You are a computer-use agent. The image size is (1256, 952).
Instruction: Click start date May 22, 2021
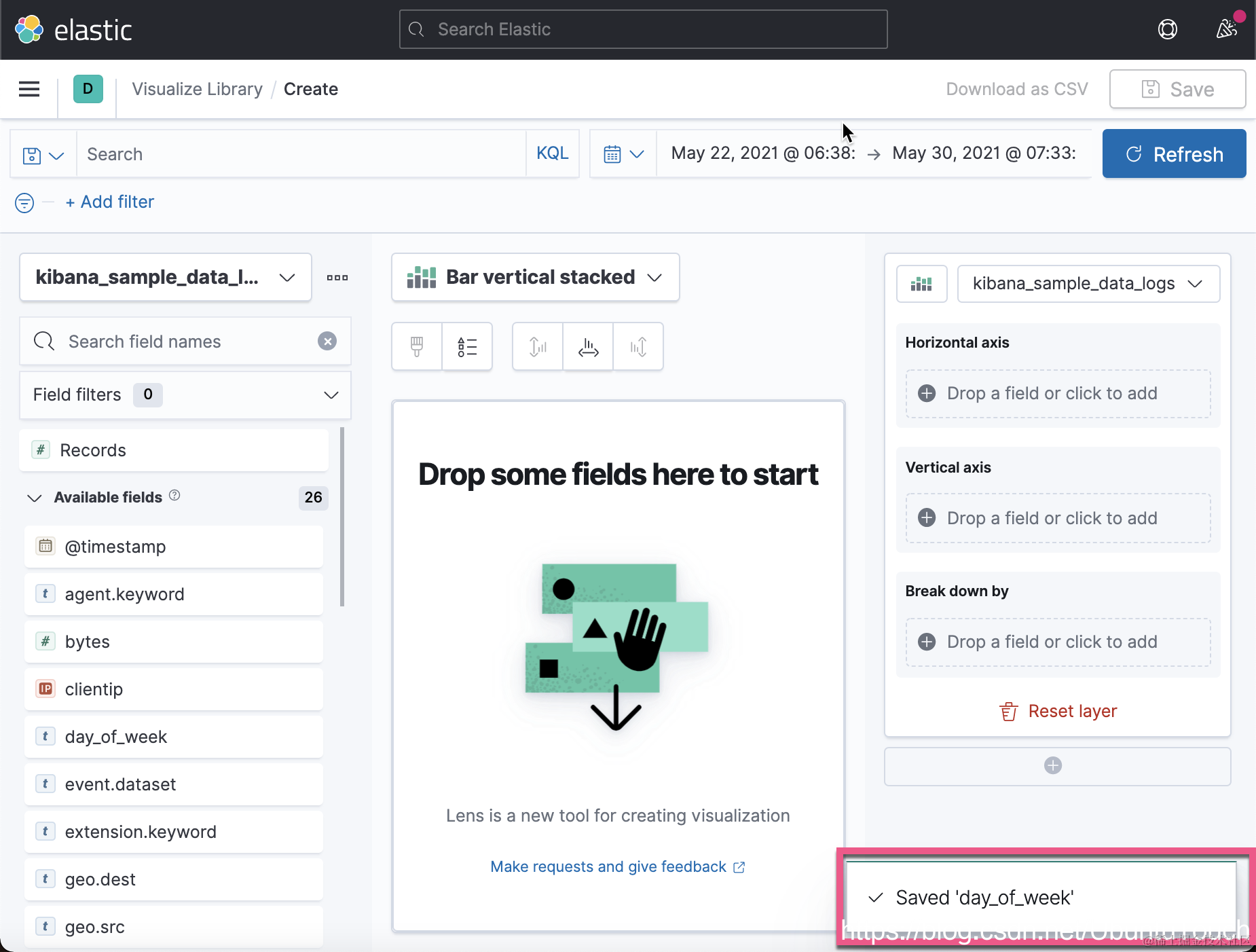click(x=763, y=153)
